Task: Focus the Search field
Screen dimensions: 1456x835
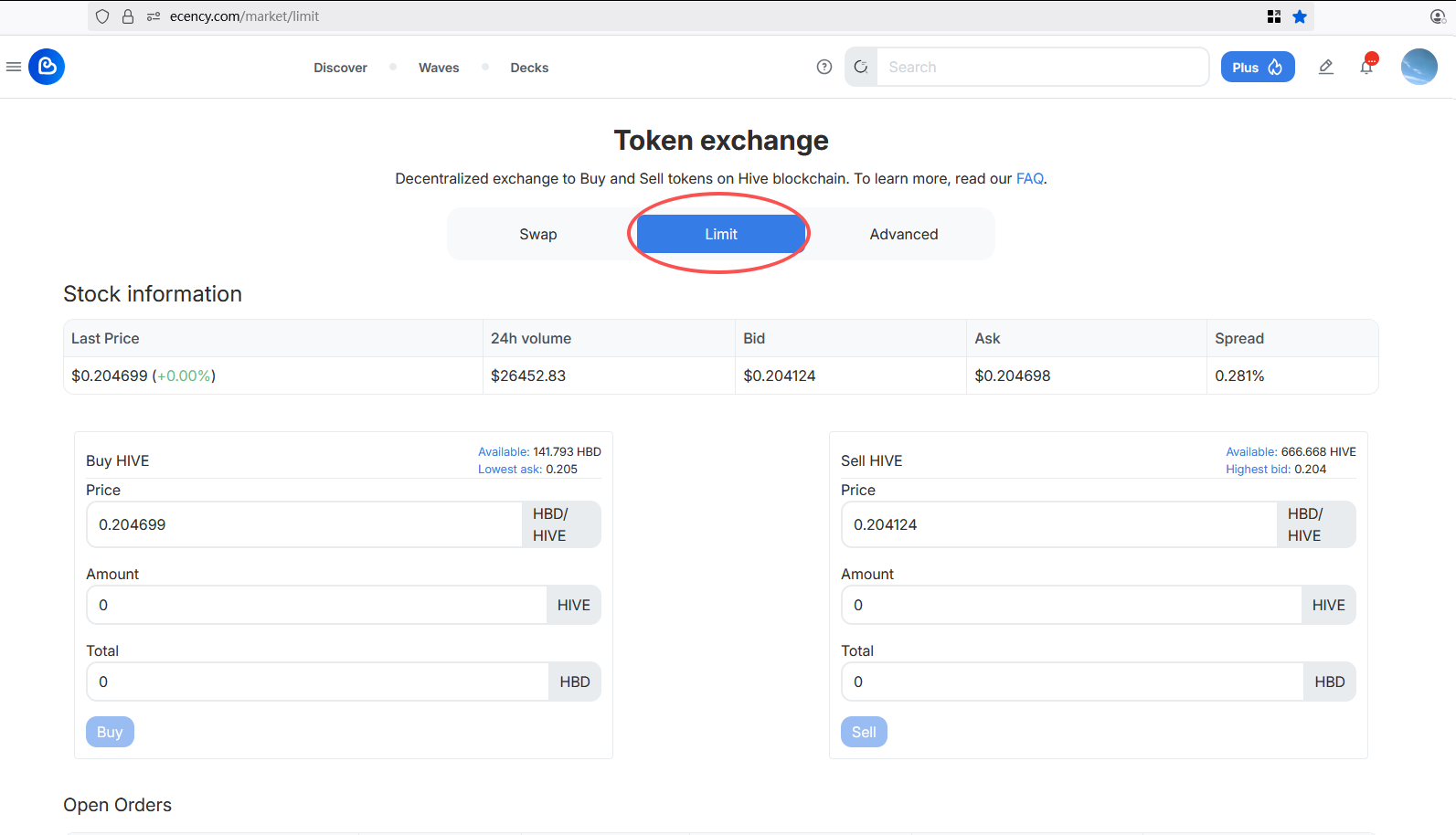Action: [x=1042, y=67]
